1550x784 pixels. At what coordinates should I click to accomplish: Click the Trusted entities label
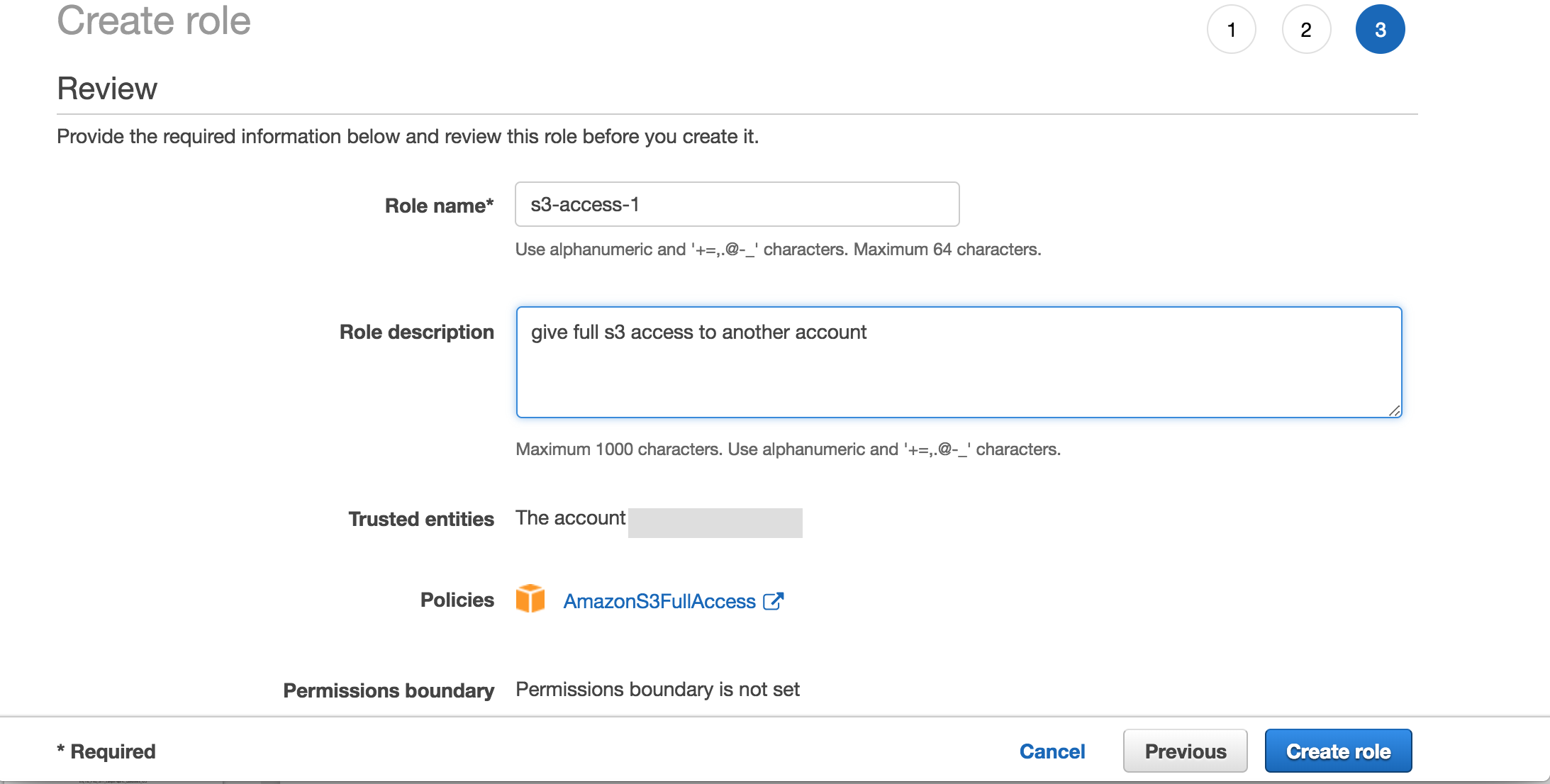(x=420, y=519)
